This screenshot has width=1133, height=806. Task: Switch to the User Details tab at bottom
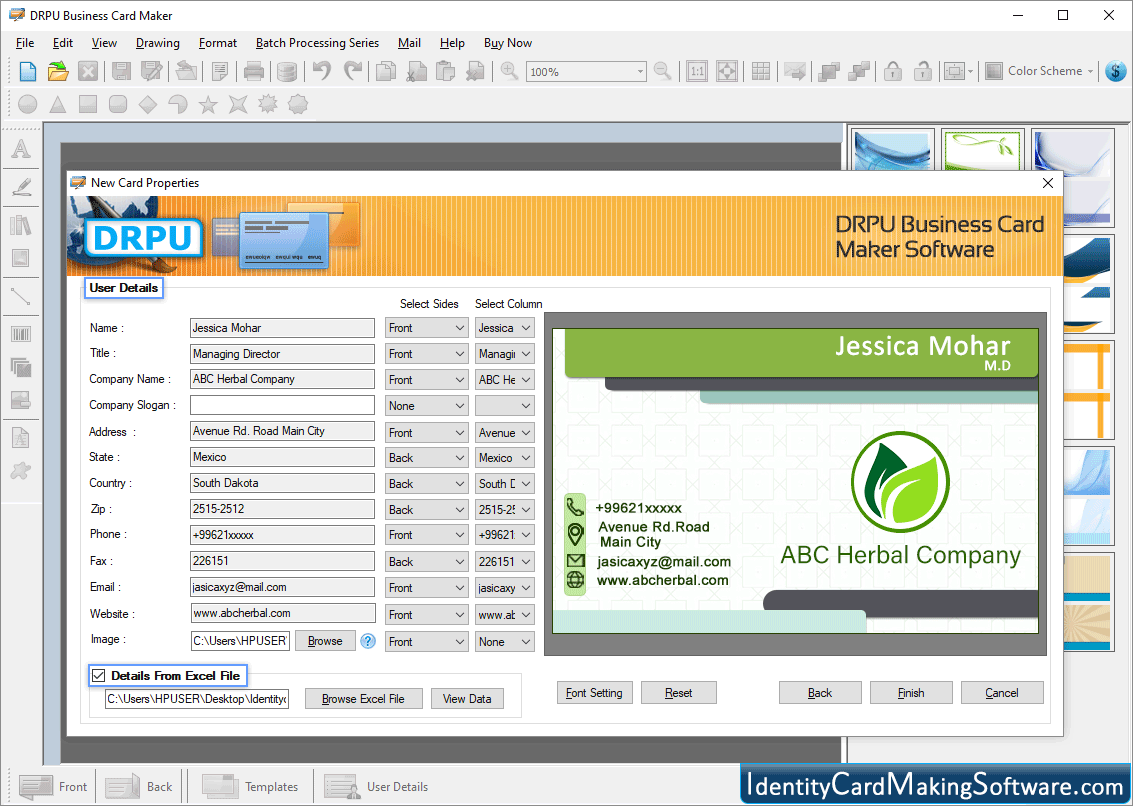376,786
